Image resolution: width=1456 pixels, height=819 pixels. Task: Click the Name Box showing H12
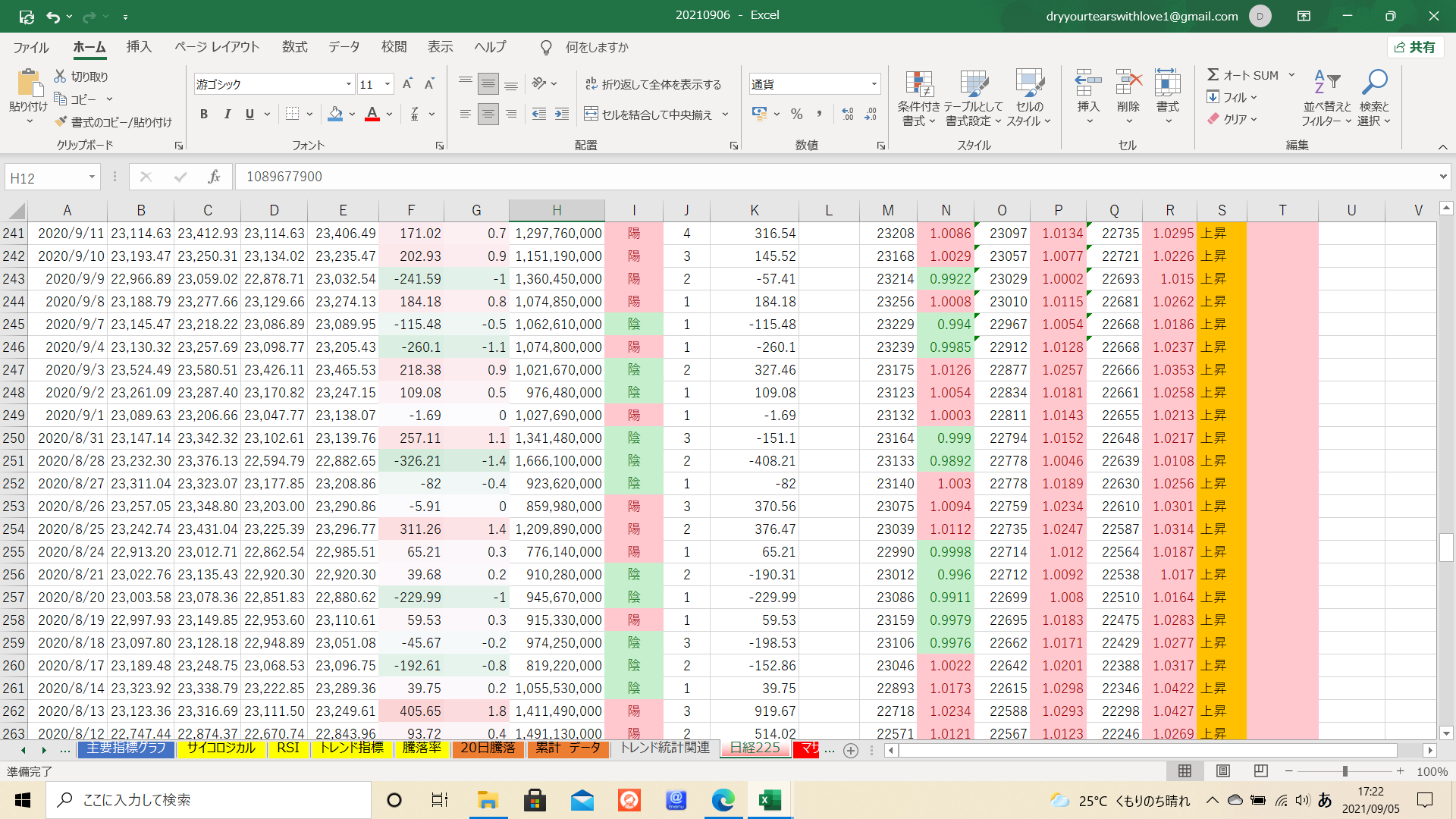click(x=45, y=177)
